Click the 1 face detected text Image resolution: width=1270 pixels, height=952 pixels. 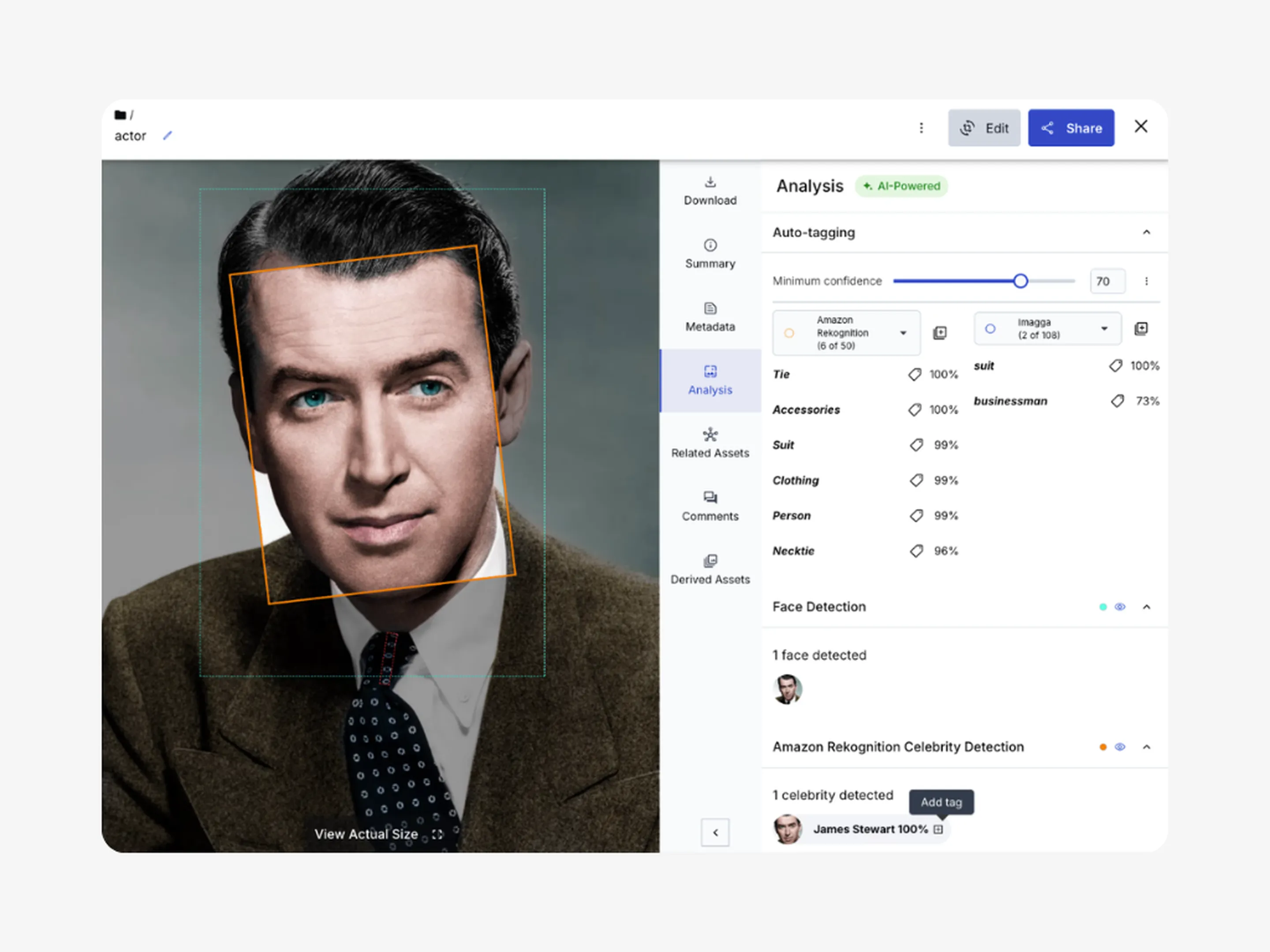tap(819, 655)
